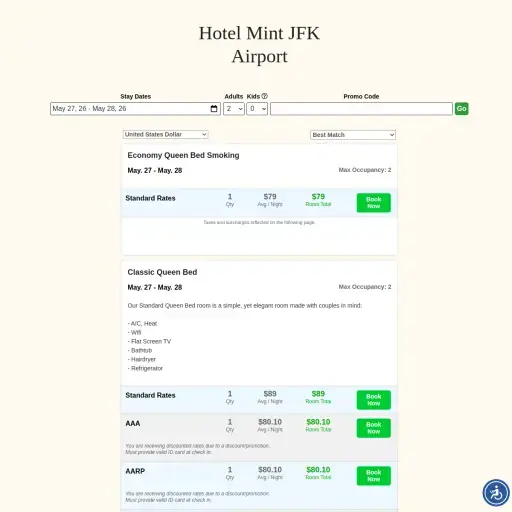Click the Kids help question mark icon
Screen dimensions: 512x512
(265, 96)
